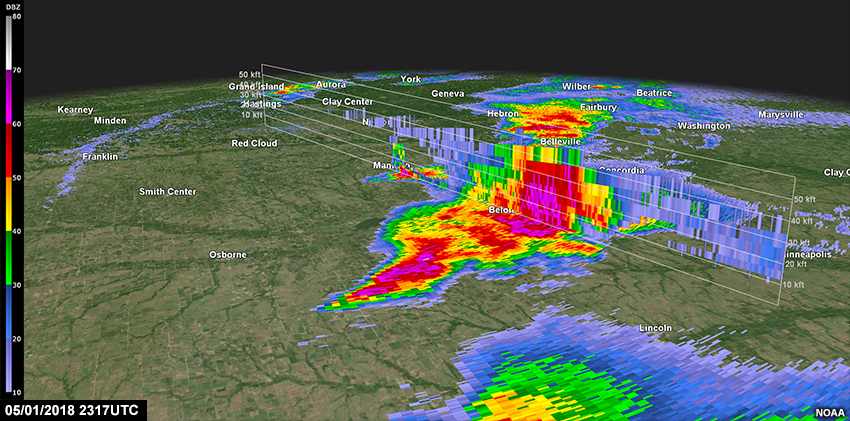Viewport: 850px width, 421px height.
Task: Click the NOAA credit label
Action: click(829, 412)
